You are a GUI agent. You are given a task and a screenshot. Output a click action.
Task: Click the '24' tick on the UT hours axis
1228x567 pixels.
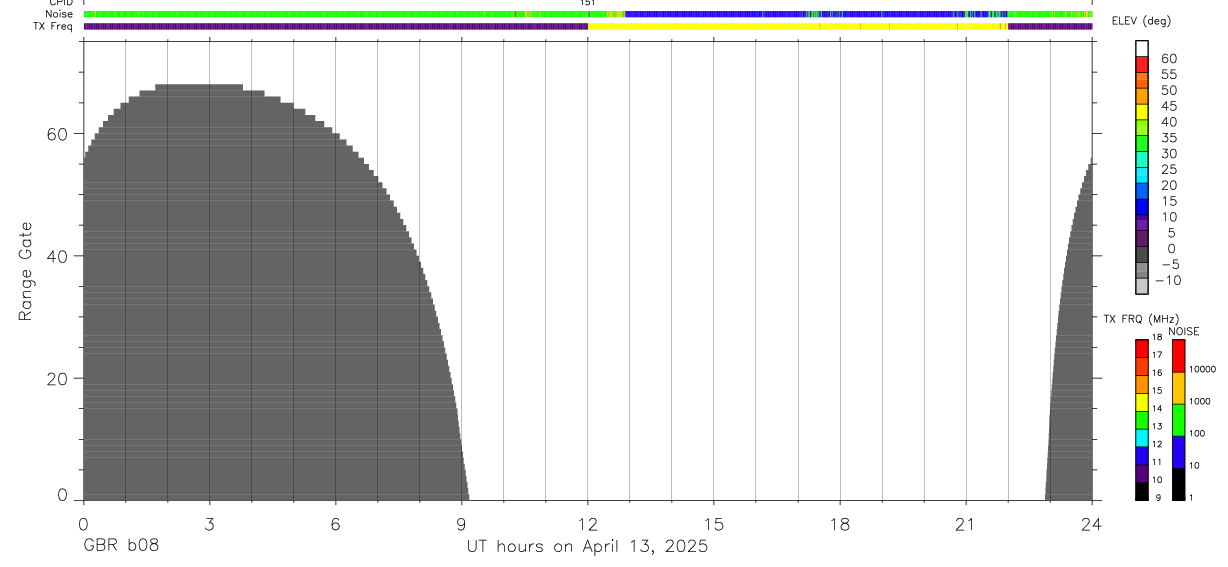click(1092, 524)
